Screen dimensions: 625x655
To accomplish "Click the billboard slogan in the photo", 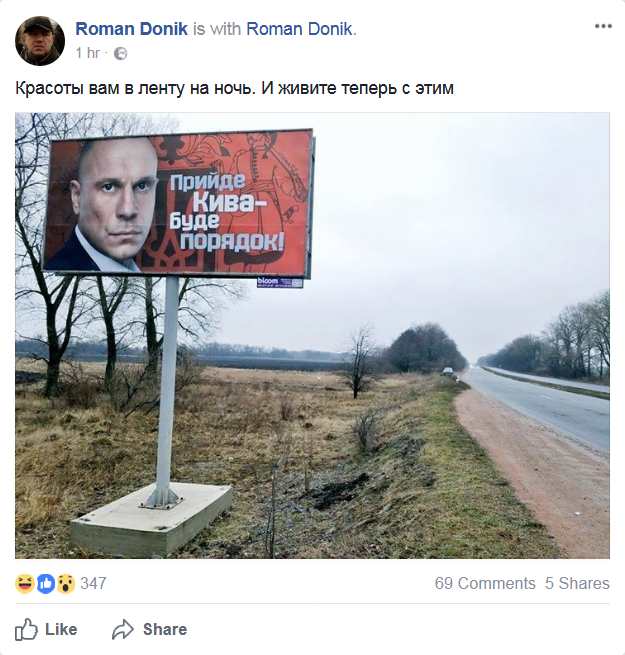I will click(x=228, y=213).
